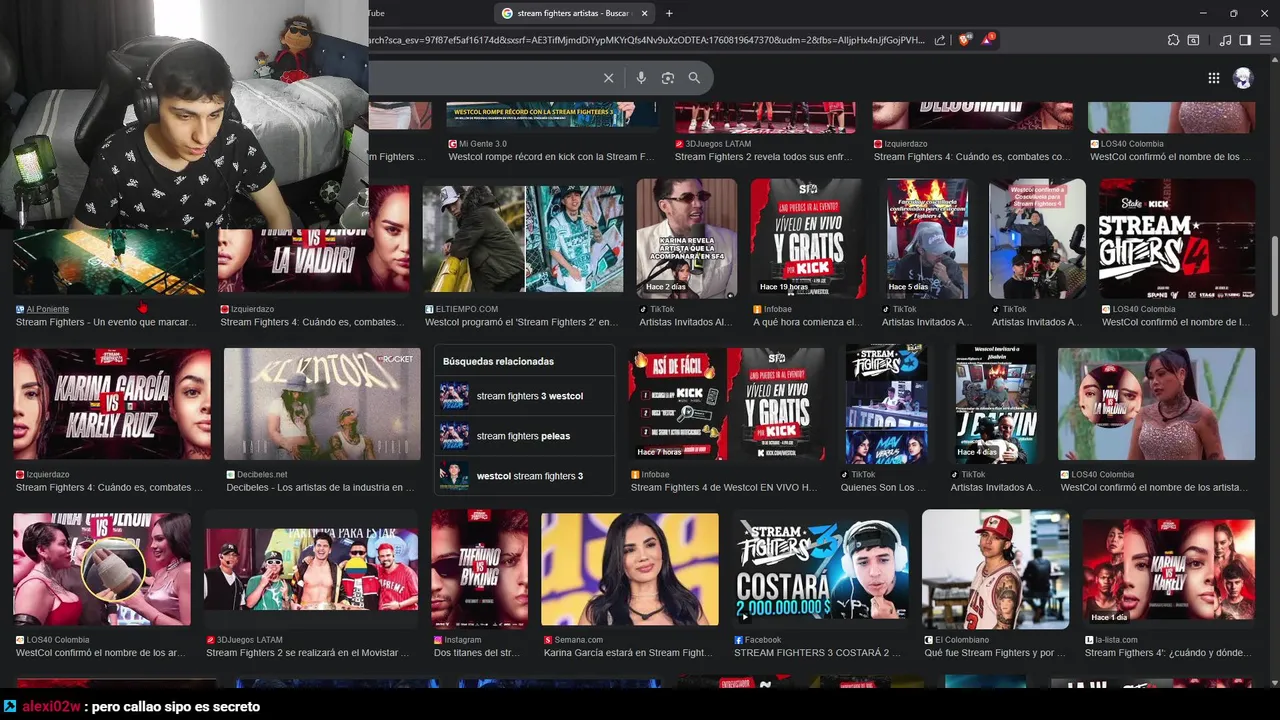Open the Stream Fighters 4 Kick logo thumbnail
Image resolution: width=1280 pixels, height=720 pixels.
click(x=1176, y=239)
